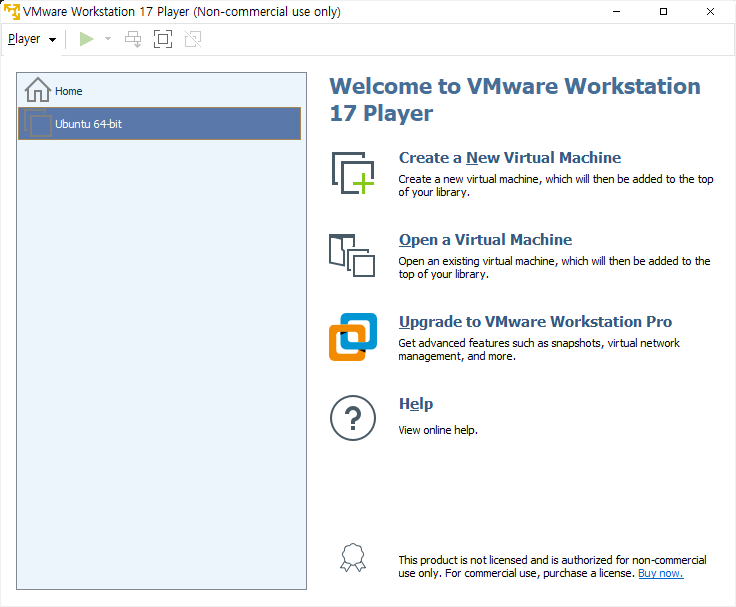This screenshot has height=607, width=736.
Task: Select Home in the library
Action: [159, 90]
